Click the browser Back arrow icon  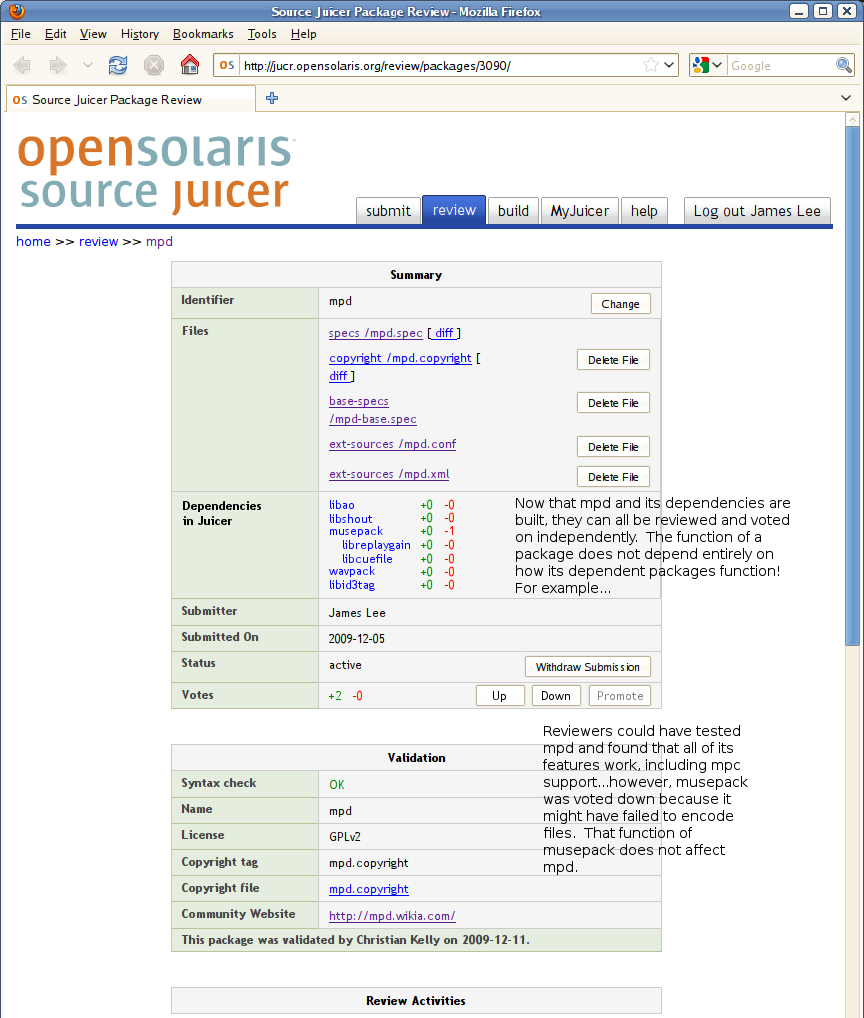pos(22,65)
